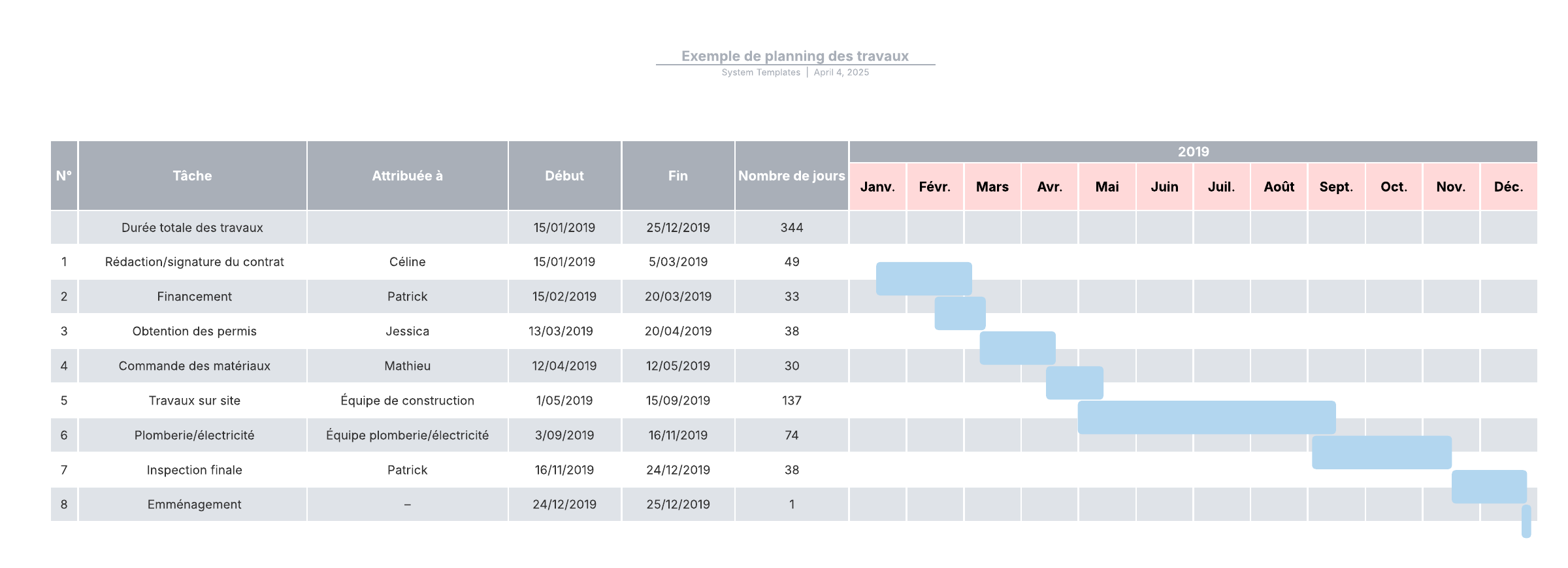Select the Gantt bar for Travaux sur site
This screenshot has width=1568, height=568.
tap(1206, 417)
